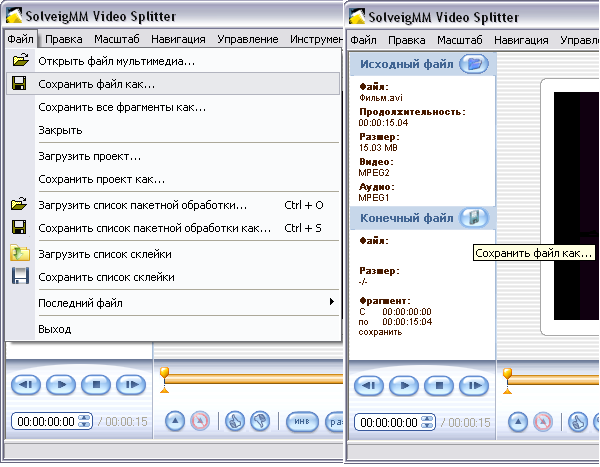Step back one frame in left window
Viewport: 600px width, 467px height.
(x=26, y=384)
